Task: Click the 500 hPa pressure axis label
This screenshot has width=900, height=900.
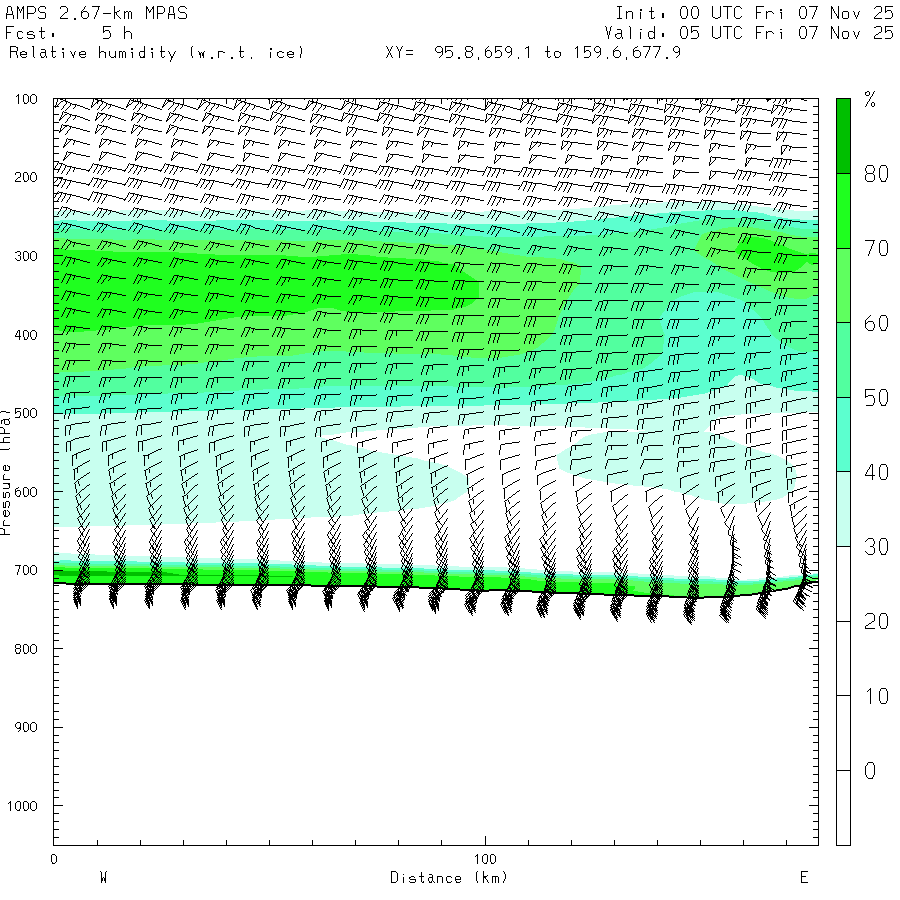Action: point(26,413)
